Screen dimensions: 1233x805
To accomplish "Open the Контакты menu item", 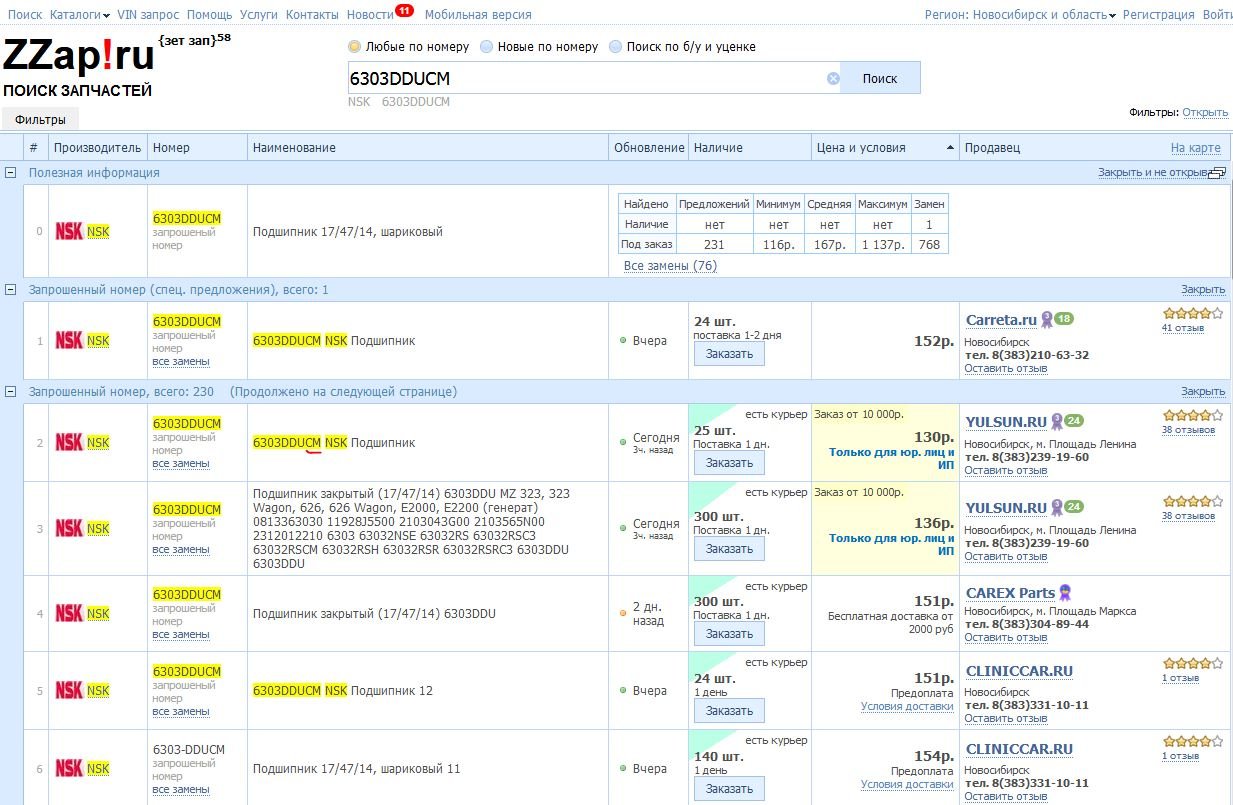I will click(x=312, y=15).
